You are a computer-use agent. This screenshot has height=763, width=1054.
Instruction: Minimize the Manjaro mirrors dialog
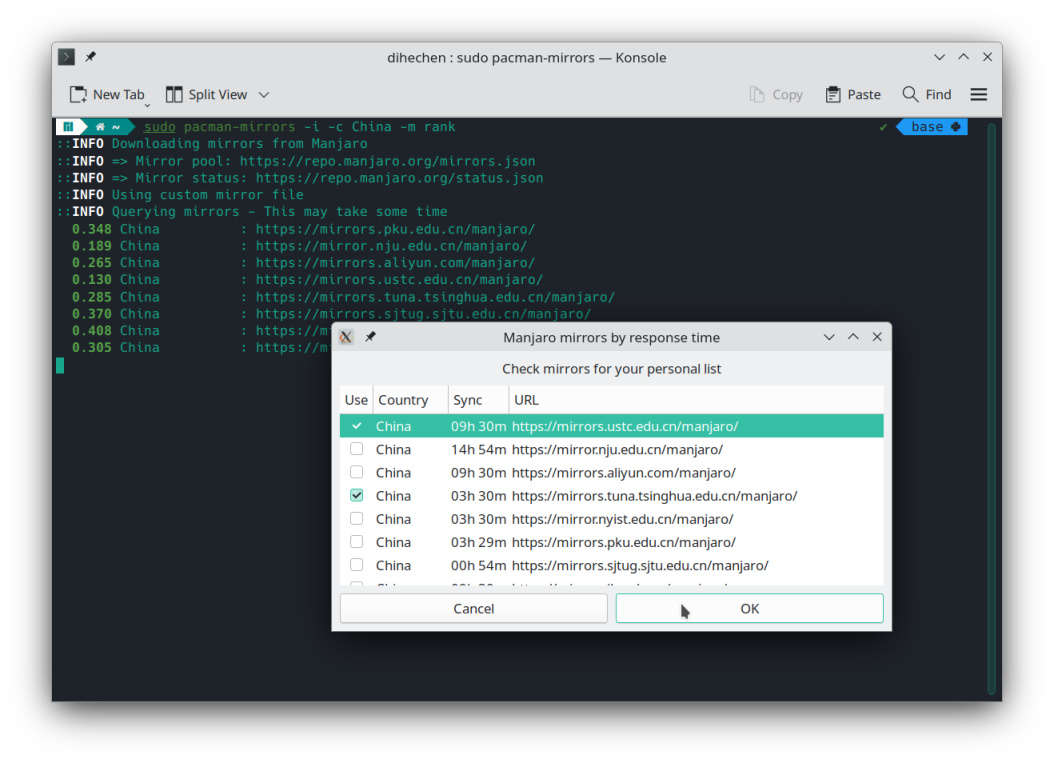tap(829, 337)
